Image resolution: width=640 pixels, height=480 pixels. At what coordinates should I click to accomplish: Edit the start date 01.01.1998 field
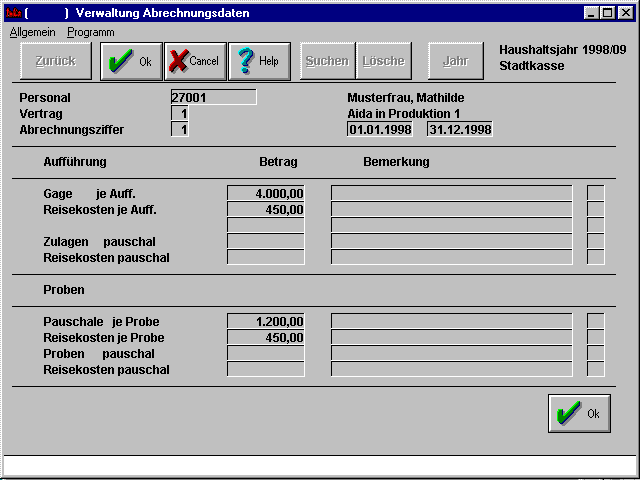pos(379,130)
